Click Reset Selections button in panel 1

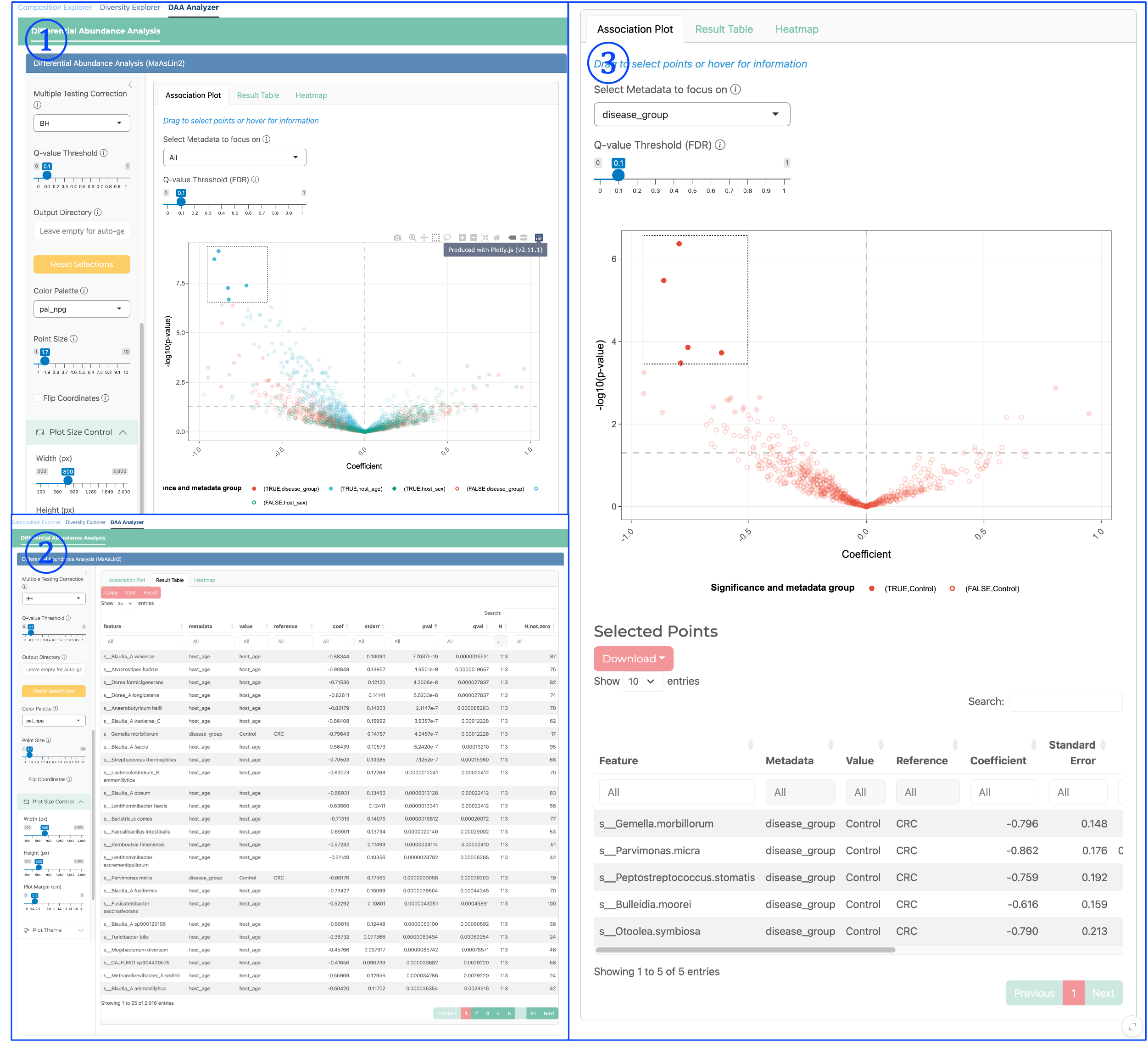point(82,264)
